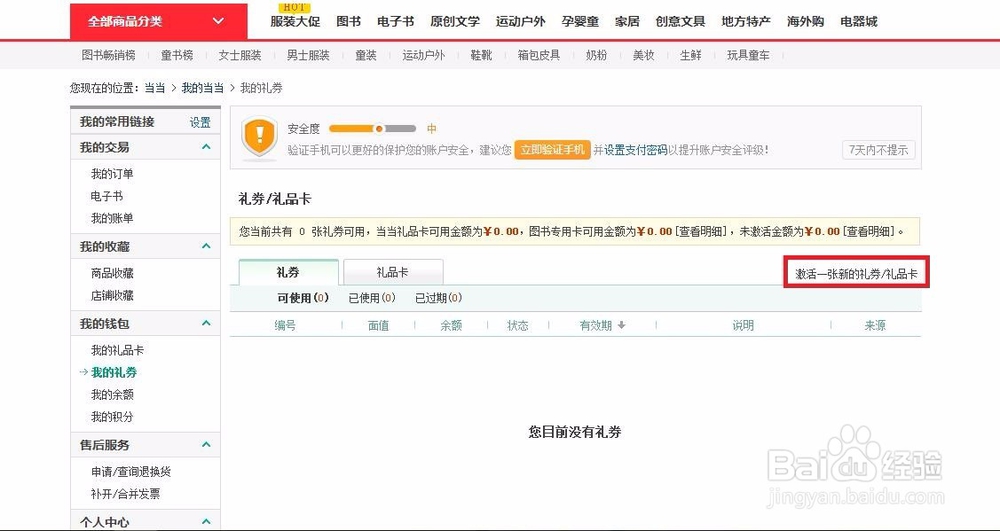This screenshot has height=531, width=1000.
Task: Open 女士服装 in the sub navigation
Action: coord(240,55)
